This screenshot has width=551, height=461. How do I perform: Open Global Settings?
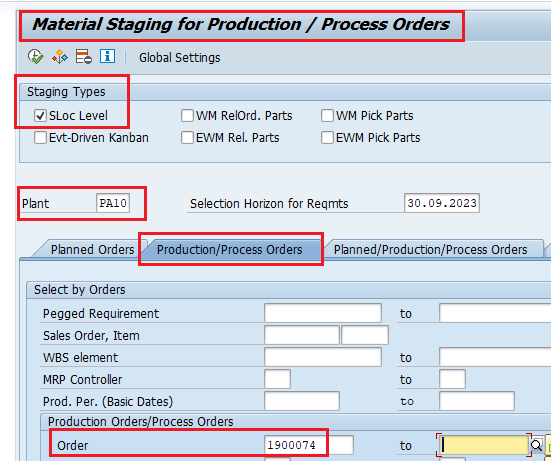point(180,58)
